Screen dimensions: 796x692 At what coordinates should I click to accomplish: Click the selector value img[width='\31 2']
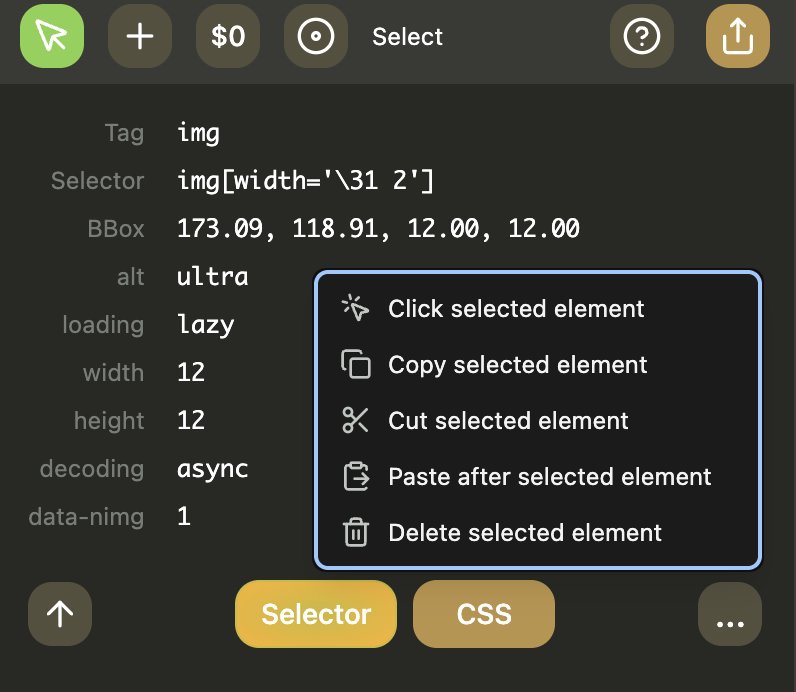coord(305,181)
